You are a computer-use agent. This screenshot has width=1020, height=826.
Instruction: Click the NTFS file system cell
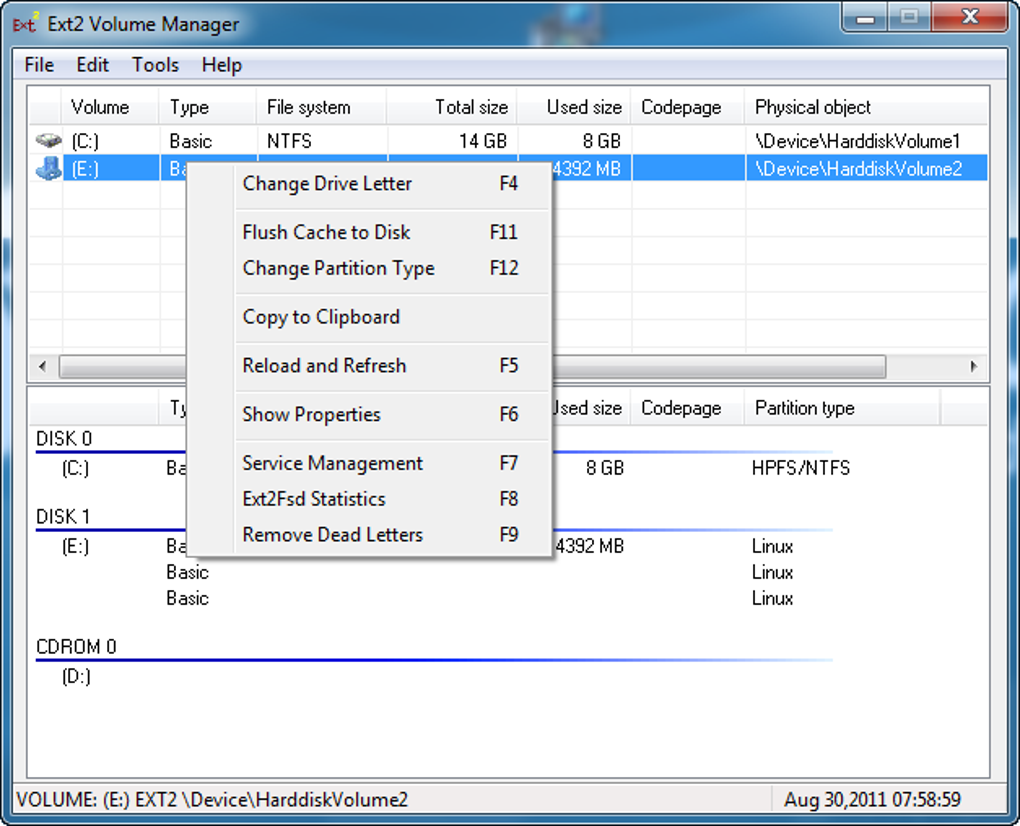pyautogui.click(x=289, y=141)
